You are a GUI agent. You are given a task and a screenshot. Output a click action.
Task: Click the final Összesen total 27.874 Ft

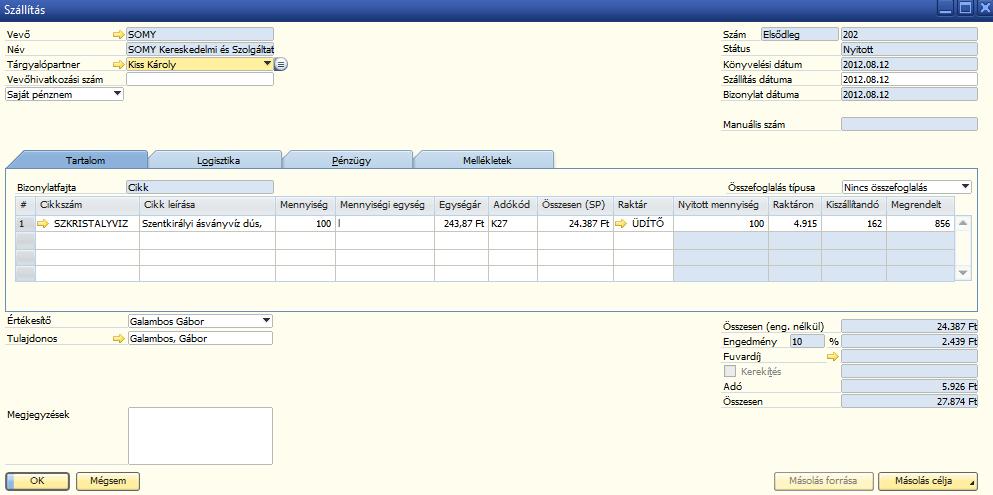[909, 401]
